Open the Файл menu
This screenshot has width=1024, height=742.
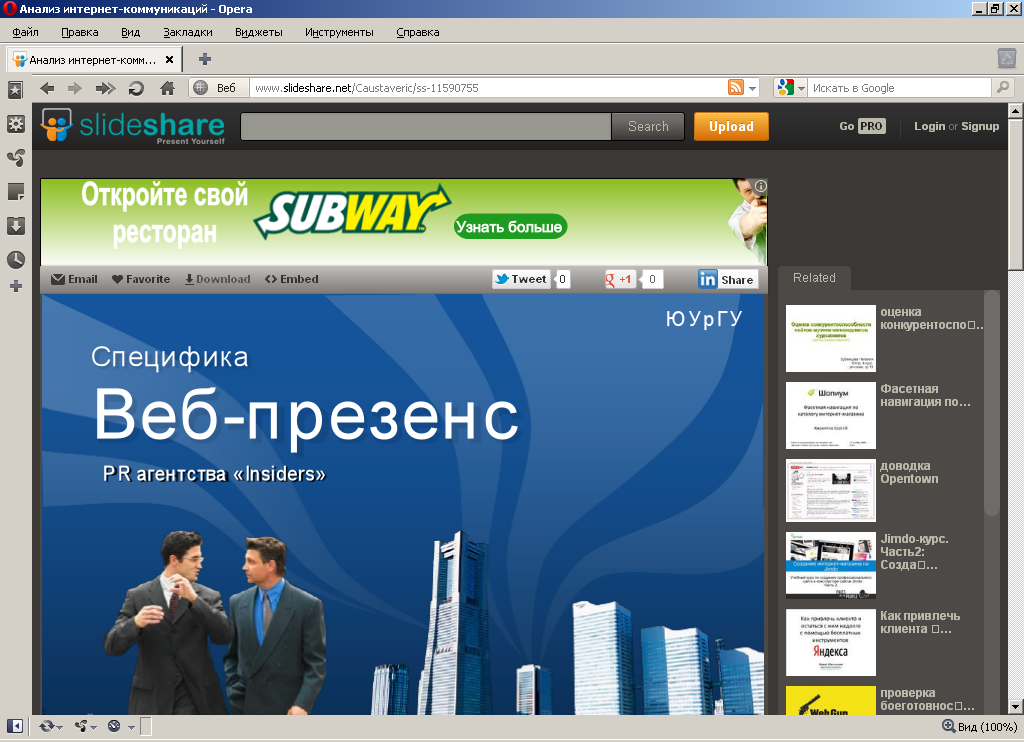point(25,32)
